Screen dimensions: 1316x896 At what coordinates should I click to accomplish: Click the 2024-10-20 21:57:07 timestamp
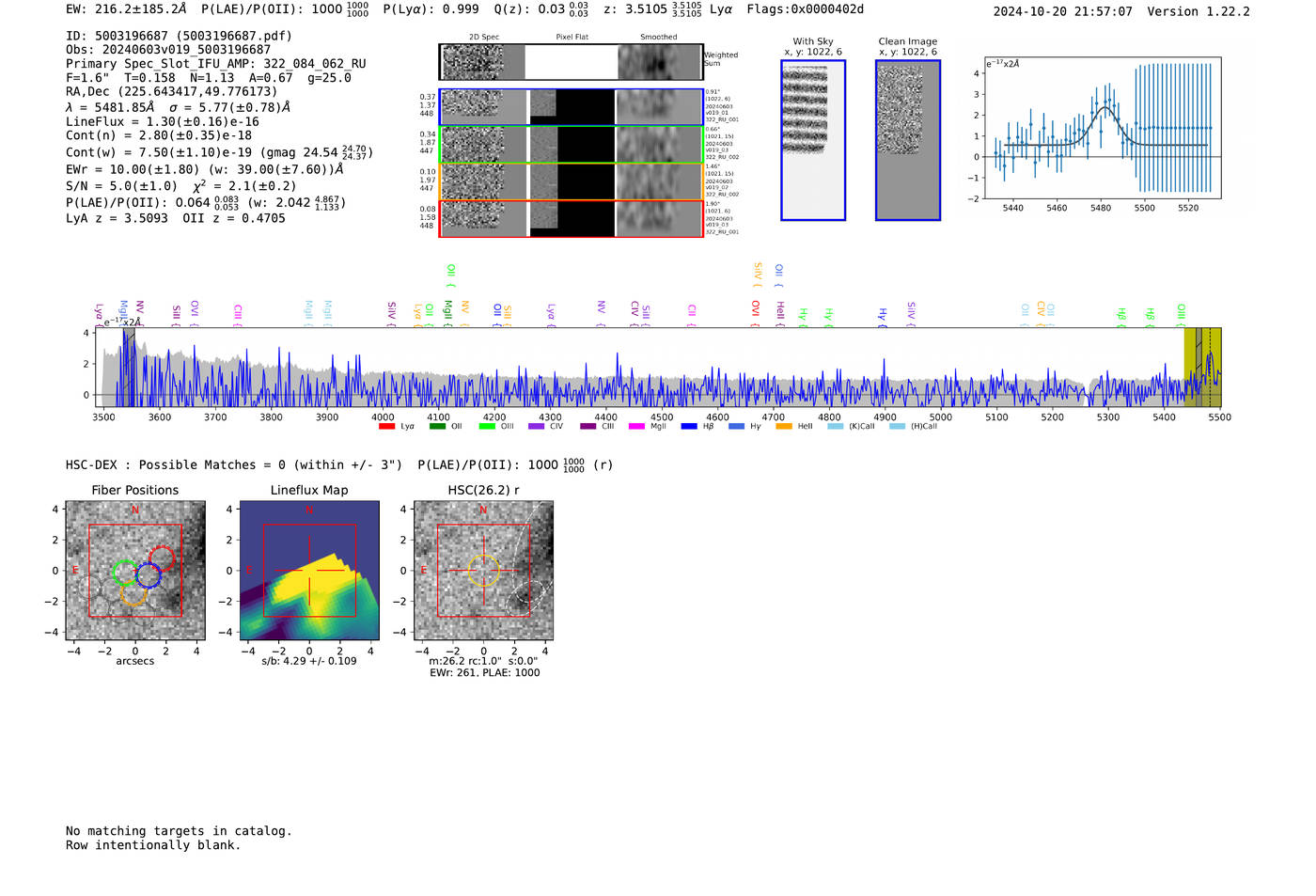1063,11
